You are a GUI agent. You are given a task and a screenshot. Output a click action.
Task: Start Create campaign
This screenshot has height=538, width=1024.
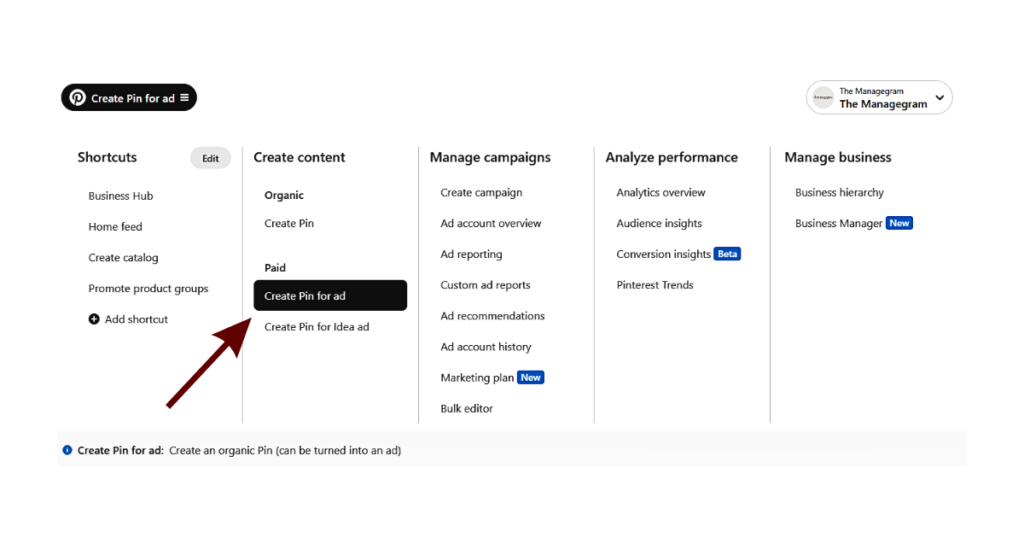[481, 193]
